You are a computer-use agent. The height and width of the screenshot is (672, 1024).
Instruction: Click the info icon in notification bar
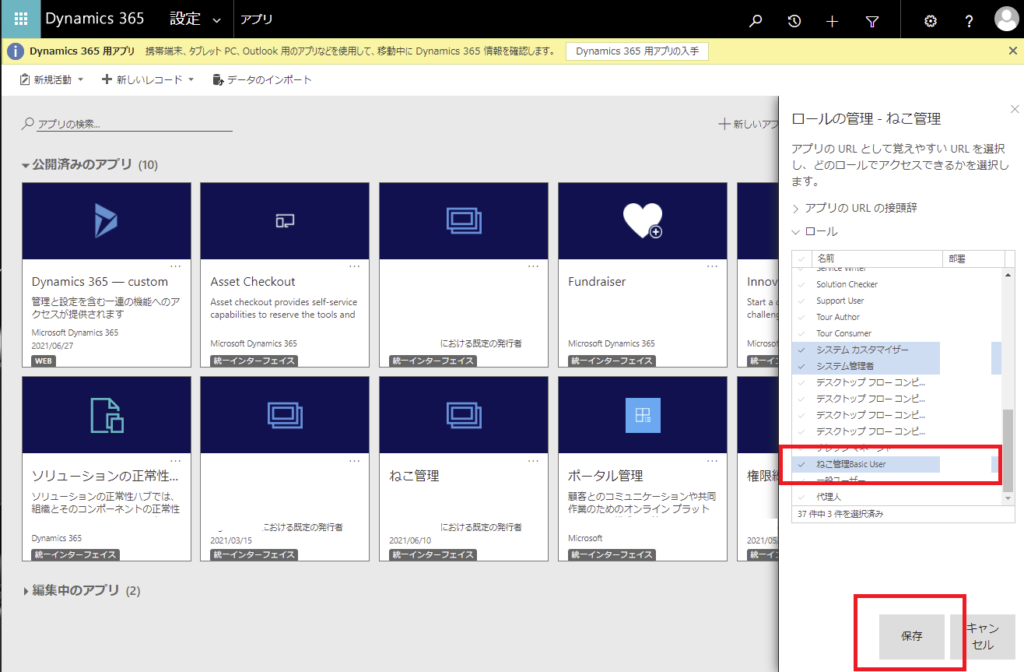point(15,52)
